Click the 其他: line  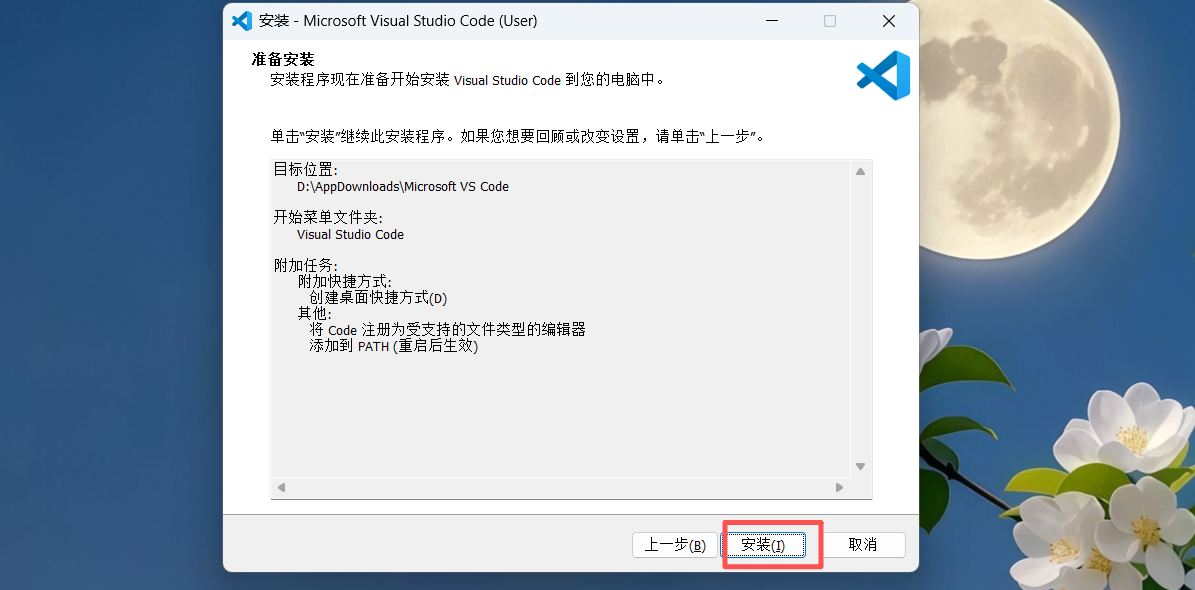(315, 314)
